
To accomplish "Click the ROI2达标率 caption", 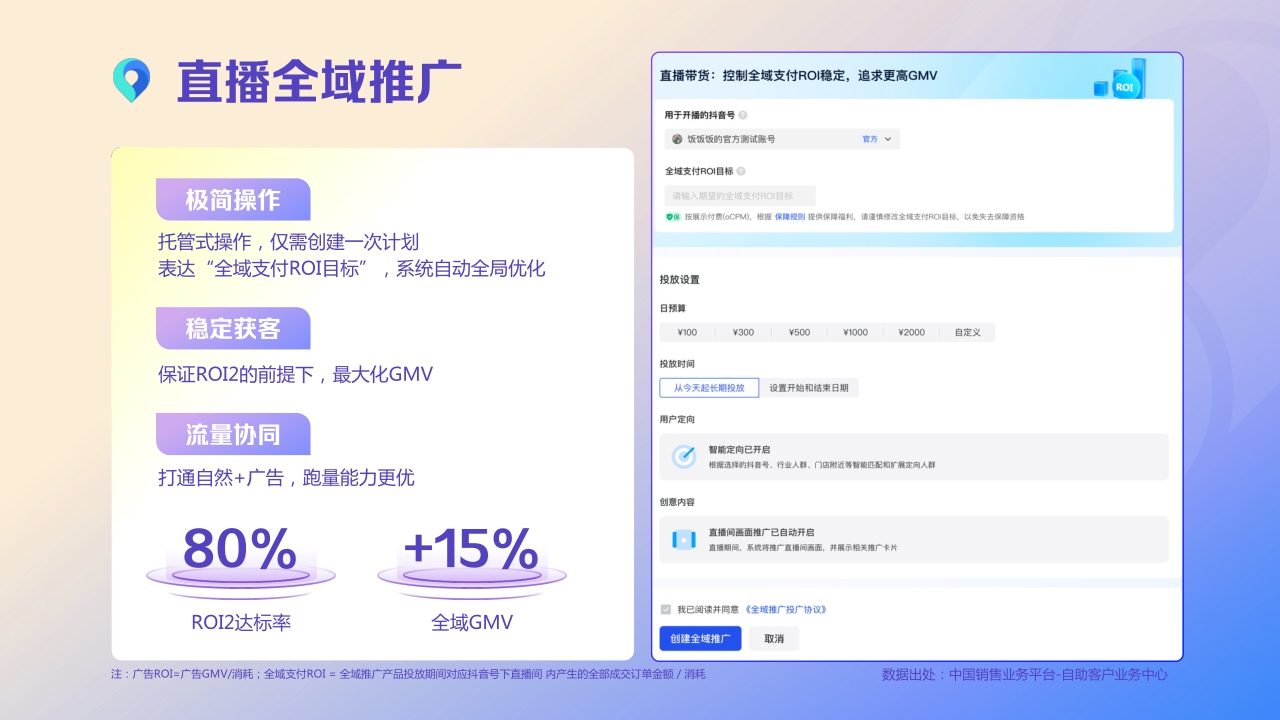I will click(241, 622).
